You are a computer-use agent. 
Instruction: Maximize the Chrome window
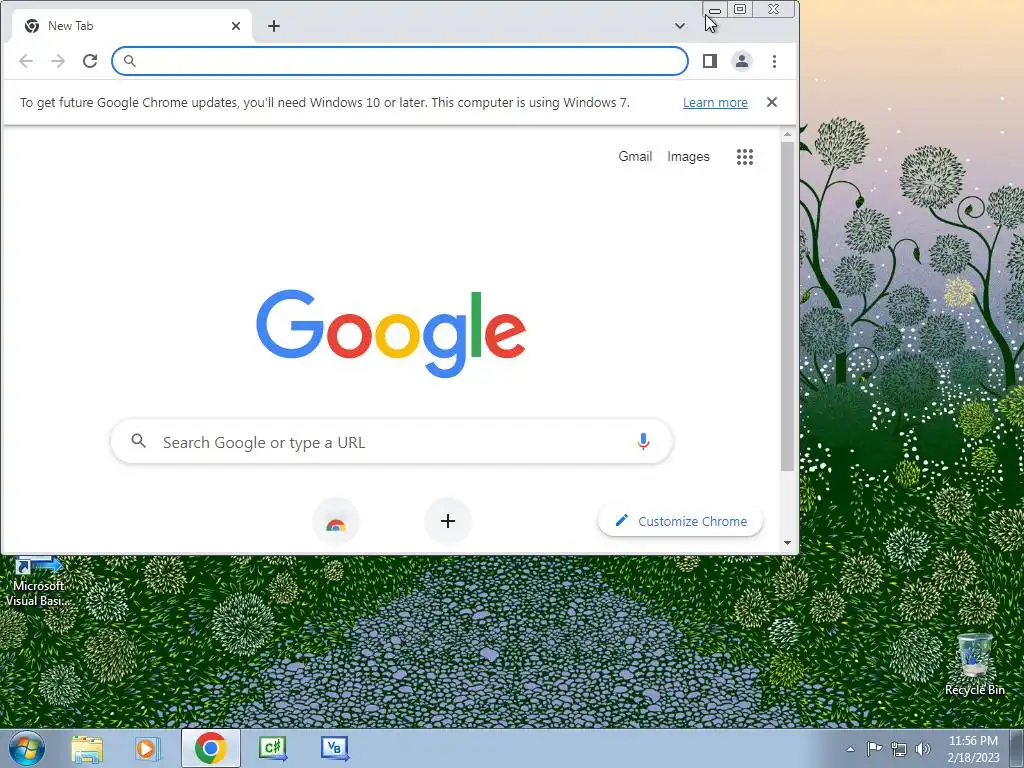tap(740, 9)
